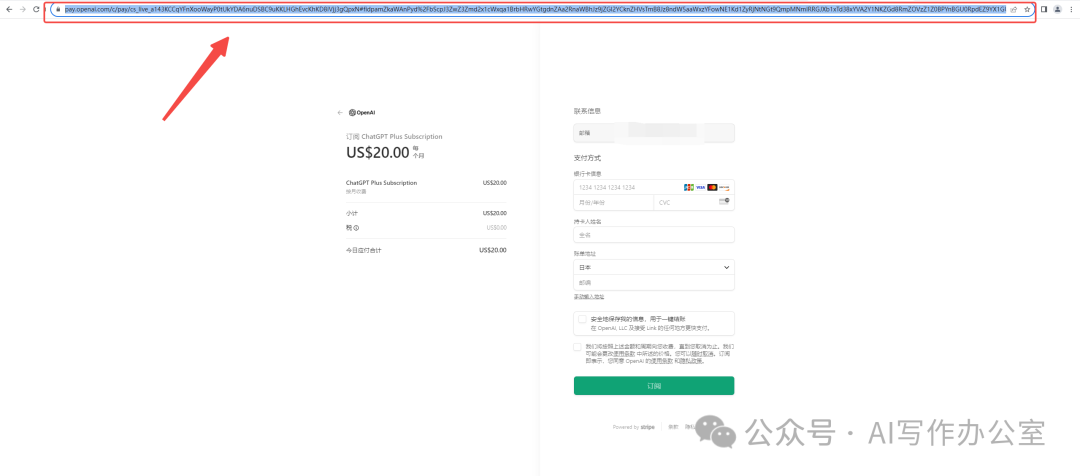Viewport: 1080px width, 476px height.
Task: Click the CVC card hint icon
Action: tap(723, 202)
